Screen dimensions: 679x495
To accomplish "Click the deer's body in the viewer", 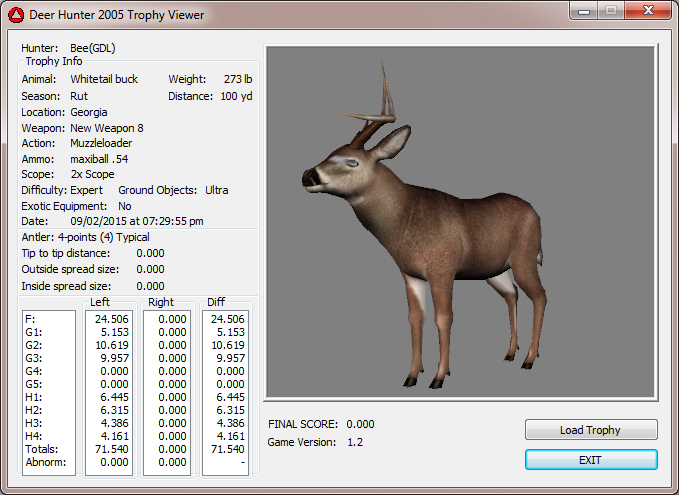I will pyautogui.click(x=470, y=230).
